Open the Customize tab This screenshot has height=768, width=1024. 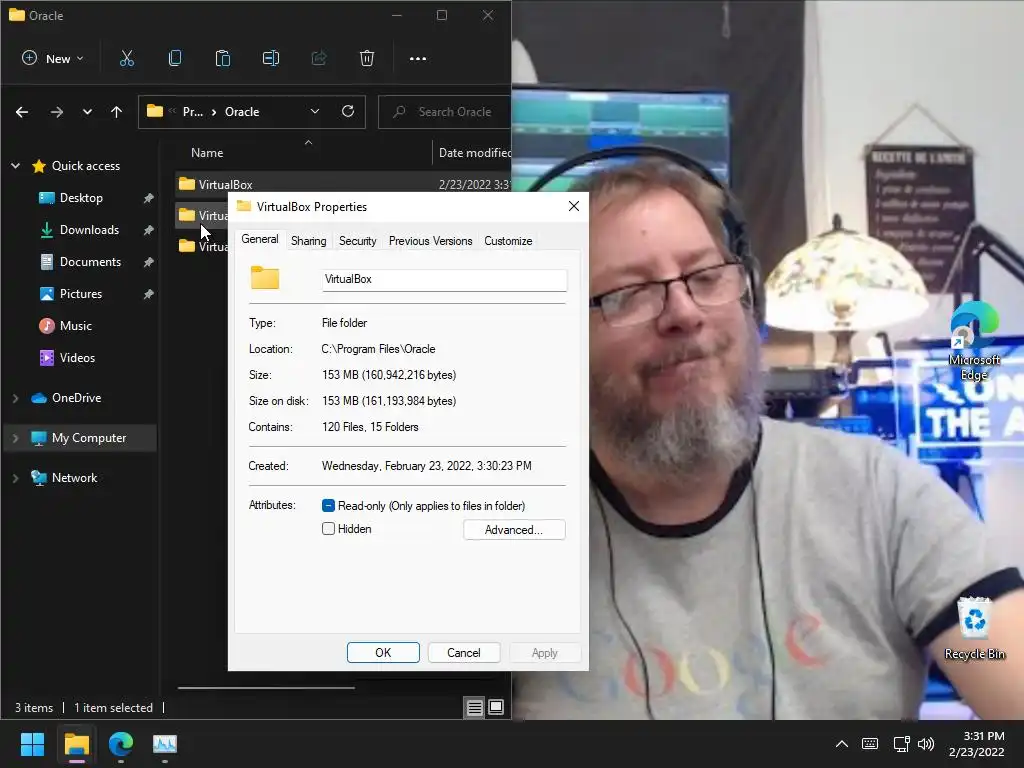(508, 241)
